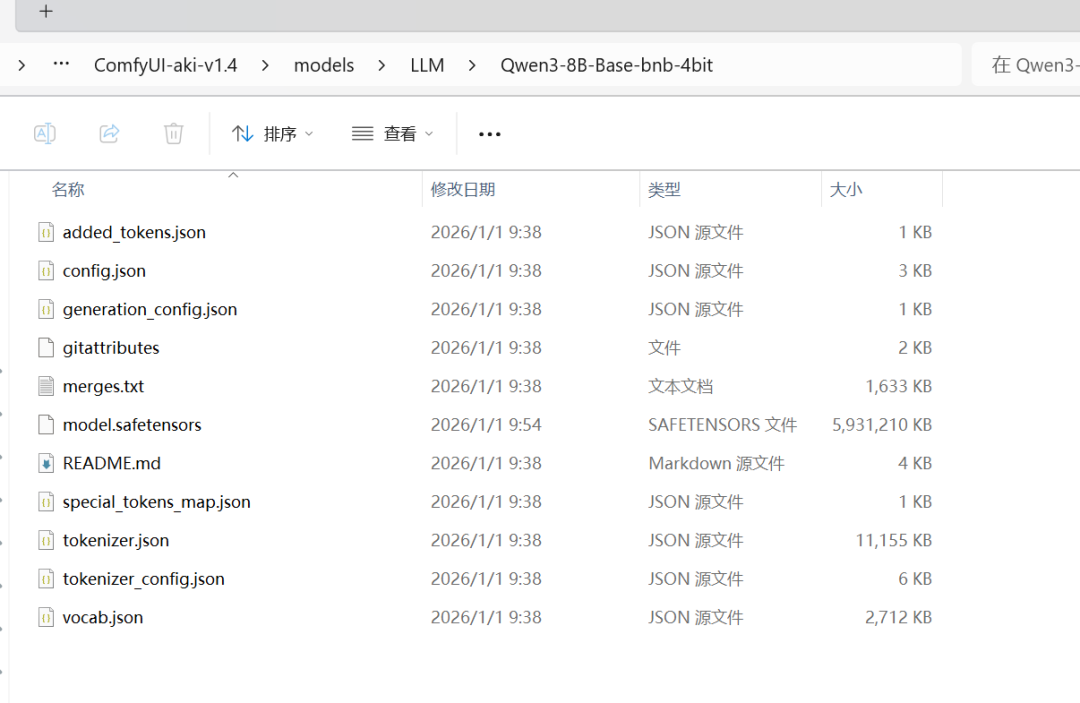Click the SAFETENSORS 文件 type cell

(x=723, y=425)
